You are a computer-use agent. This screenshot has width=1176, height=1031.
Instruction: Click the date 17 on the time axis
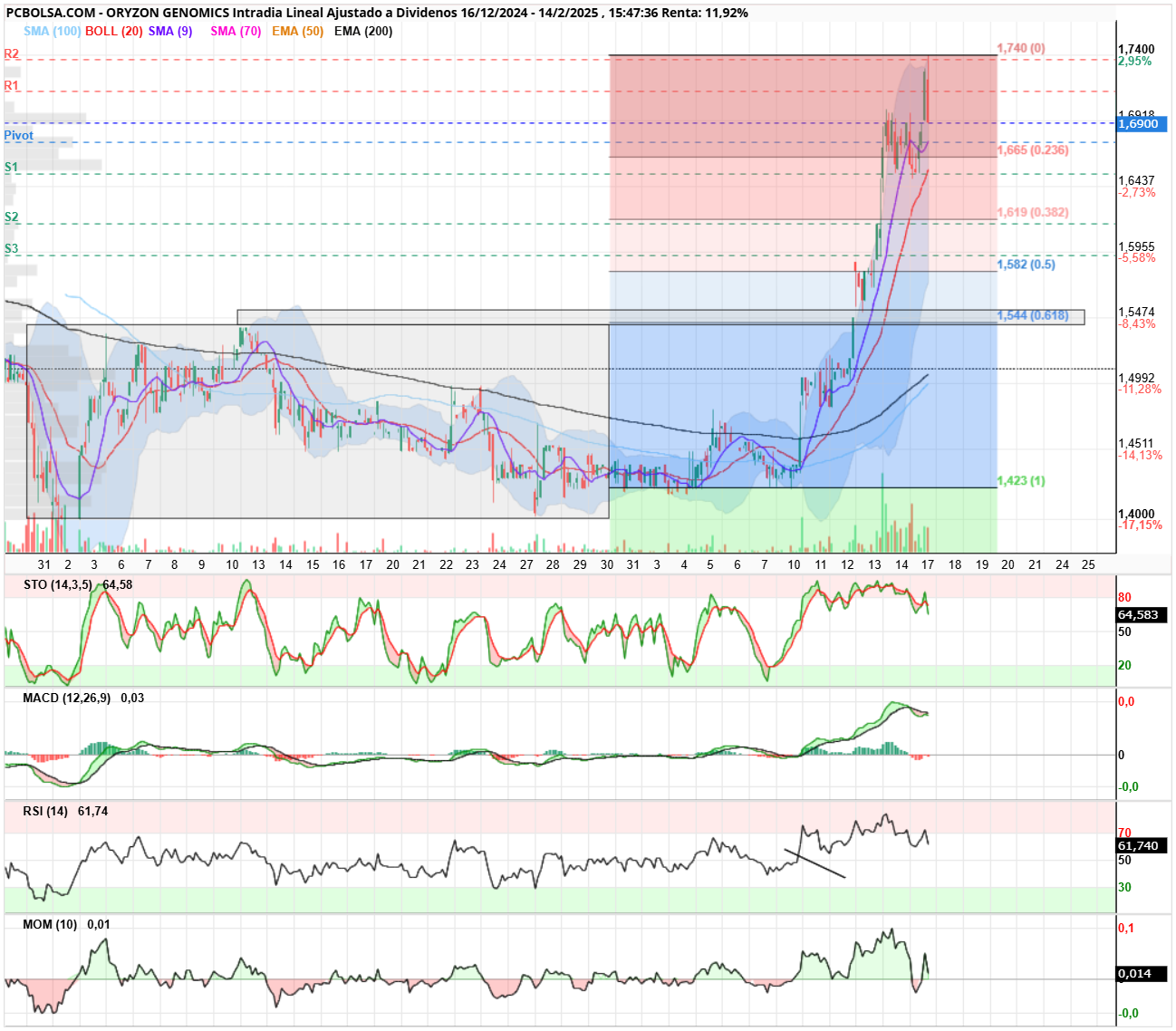928,564
